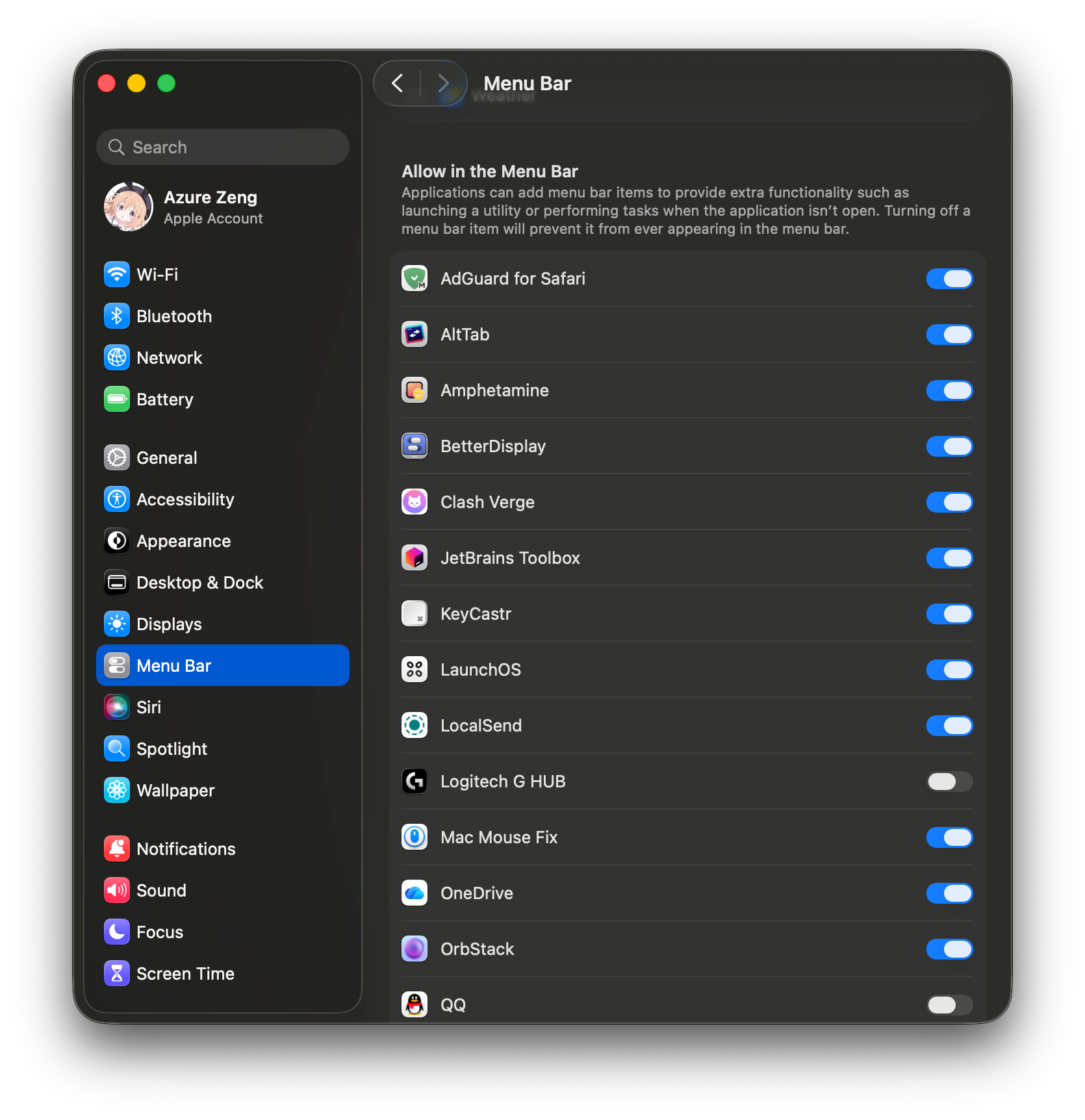1085x1120 pixels.
Task: Open the Appearance settings pane
Action: click(x=223, y=541)
